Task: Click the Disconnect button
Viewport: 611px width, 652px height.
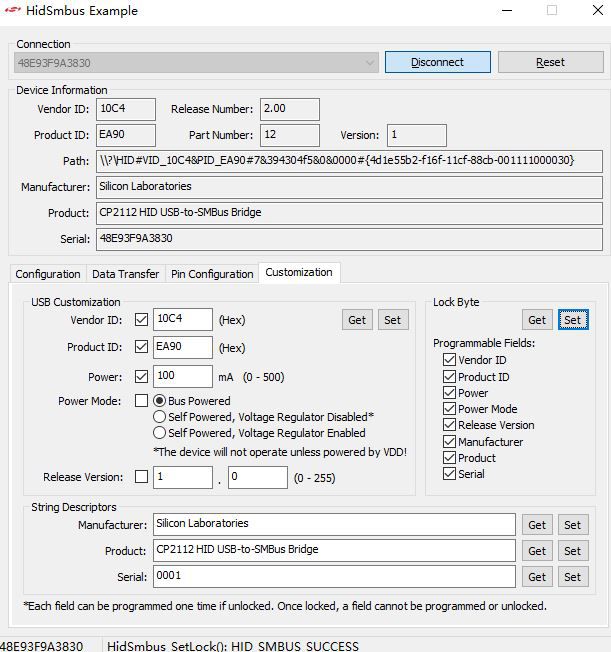Action: click(x=438, y=62)
